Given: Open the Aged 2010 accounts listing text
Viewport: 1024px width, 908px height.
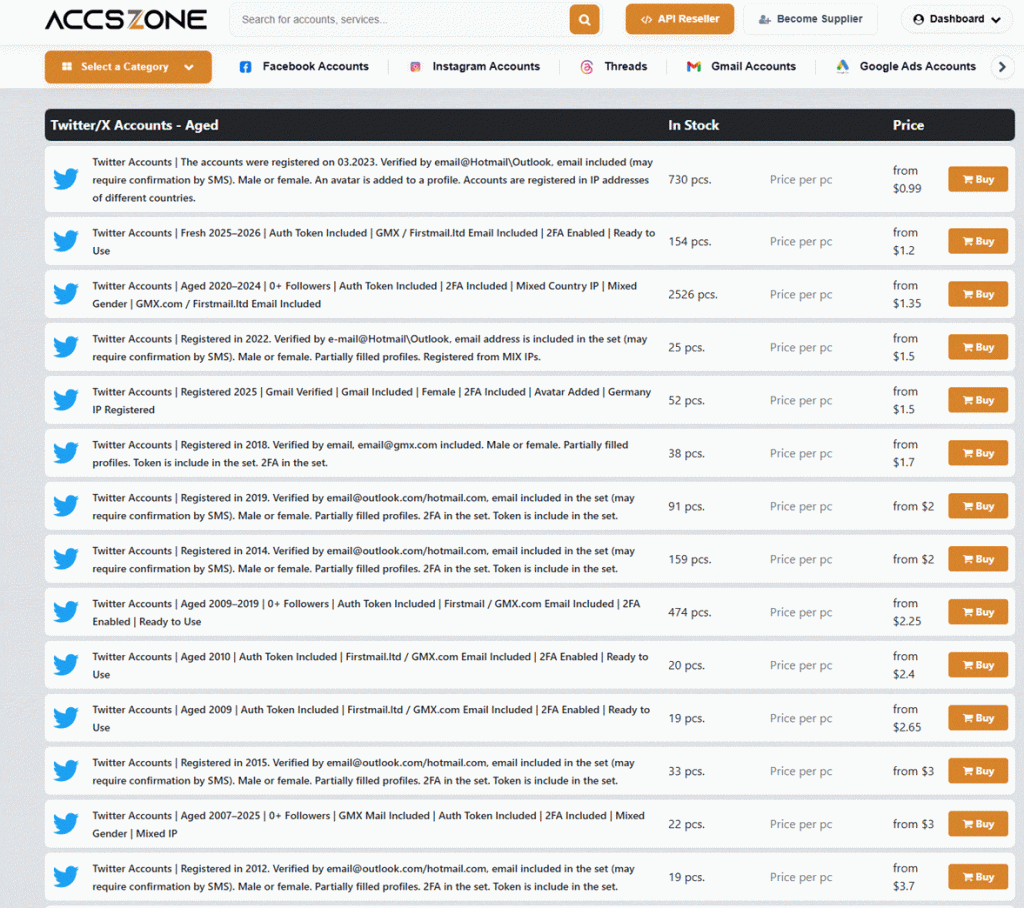Looking at the screenshot, I should tap(370, 666).
